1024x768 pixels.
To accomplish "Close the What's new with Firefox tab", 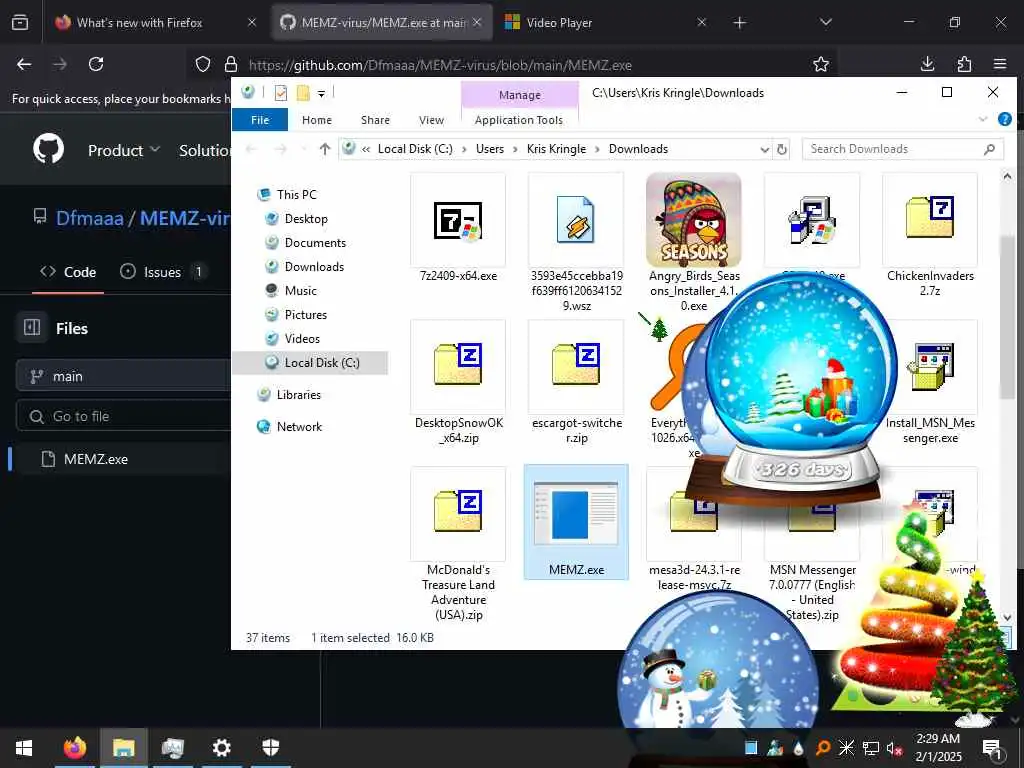I will (x=251, y=22).
